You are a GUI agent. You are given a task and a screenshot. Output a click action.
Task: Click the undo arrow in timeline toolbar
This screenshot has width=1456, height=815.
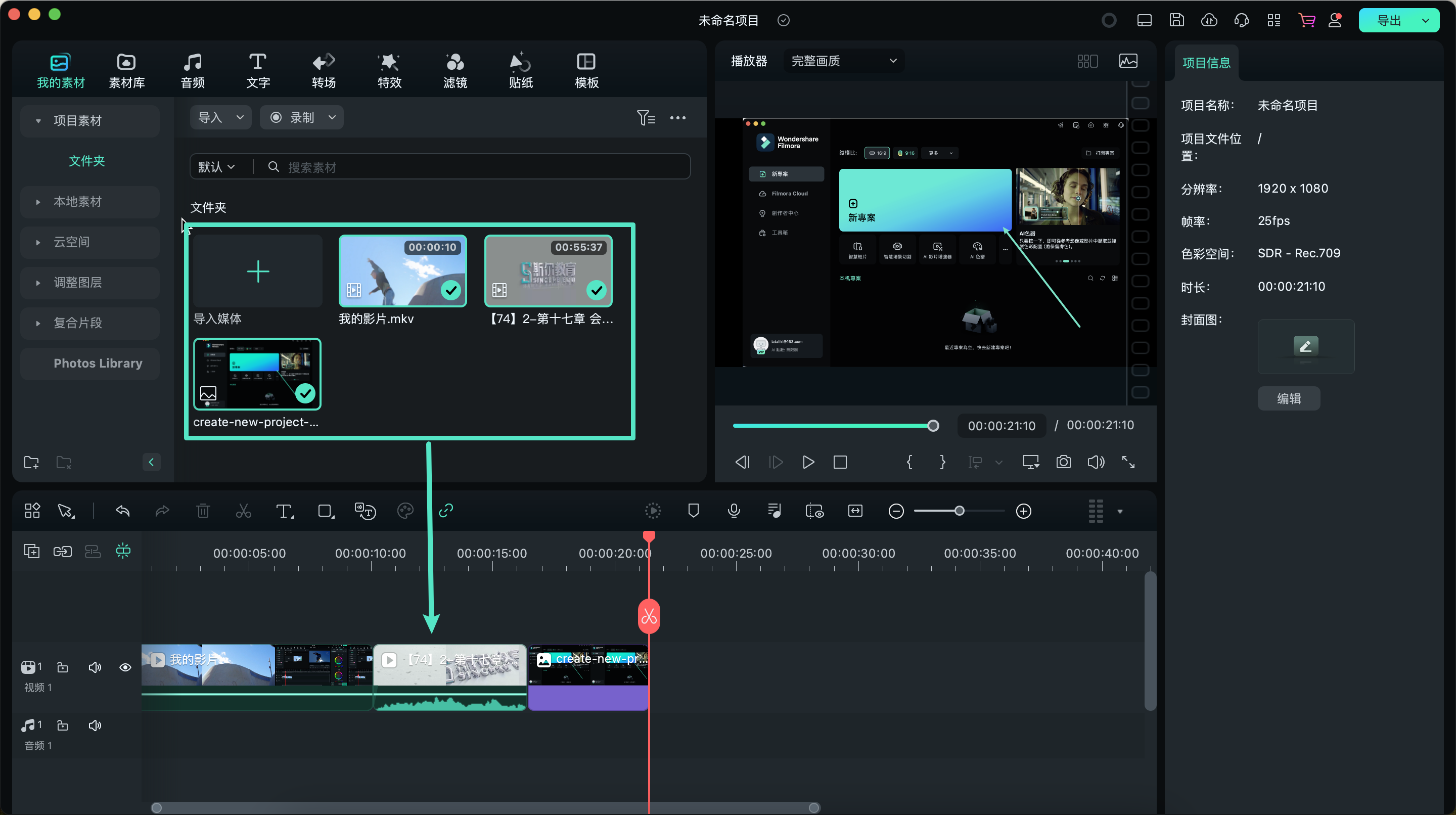(x=123, y=511)
